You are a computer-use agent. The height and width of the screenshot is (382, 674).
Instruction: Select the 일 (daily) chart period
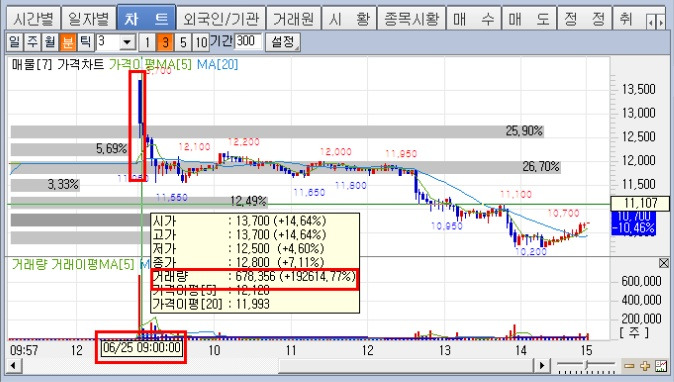tap(14, 42)
